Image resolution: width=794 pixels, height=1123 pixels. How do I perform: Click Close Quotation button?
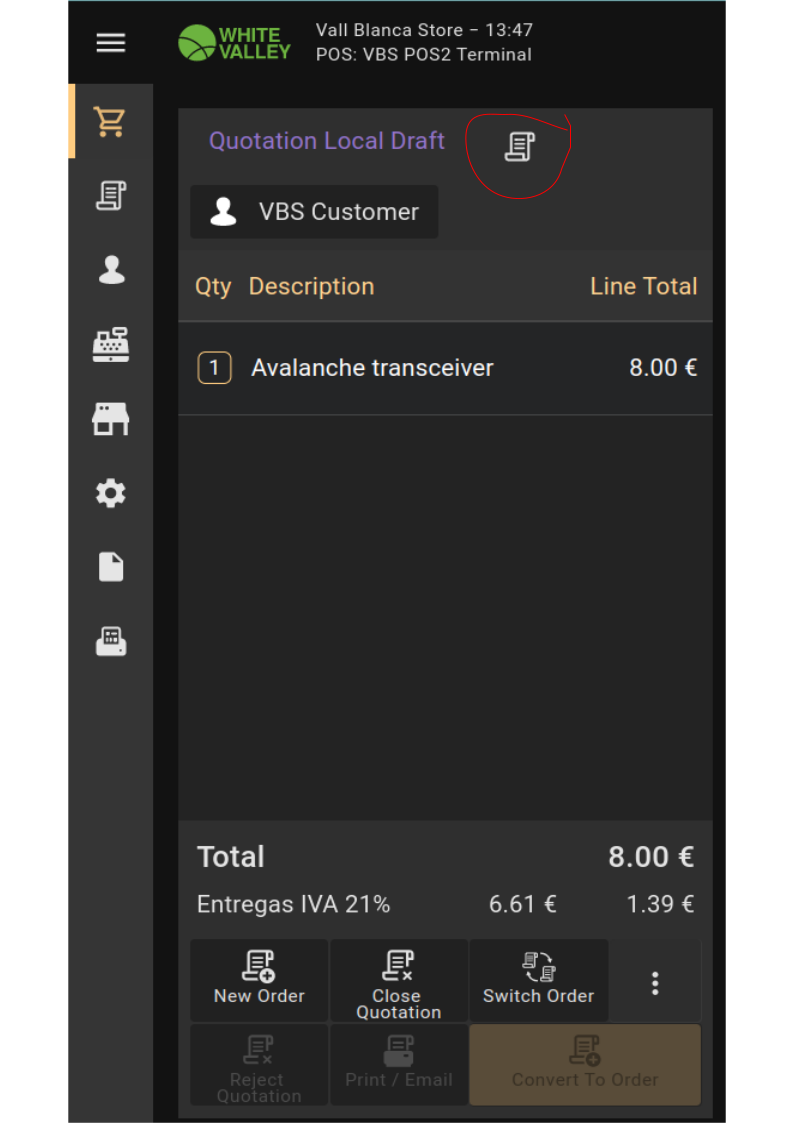click(x=398, y=980)
